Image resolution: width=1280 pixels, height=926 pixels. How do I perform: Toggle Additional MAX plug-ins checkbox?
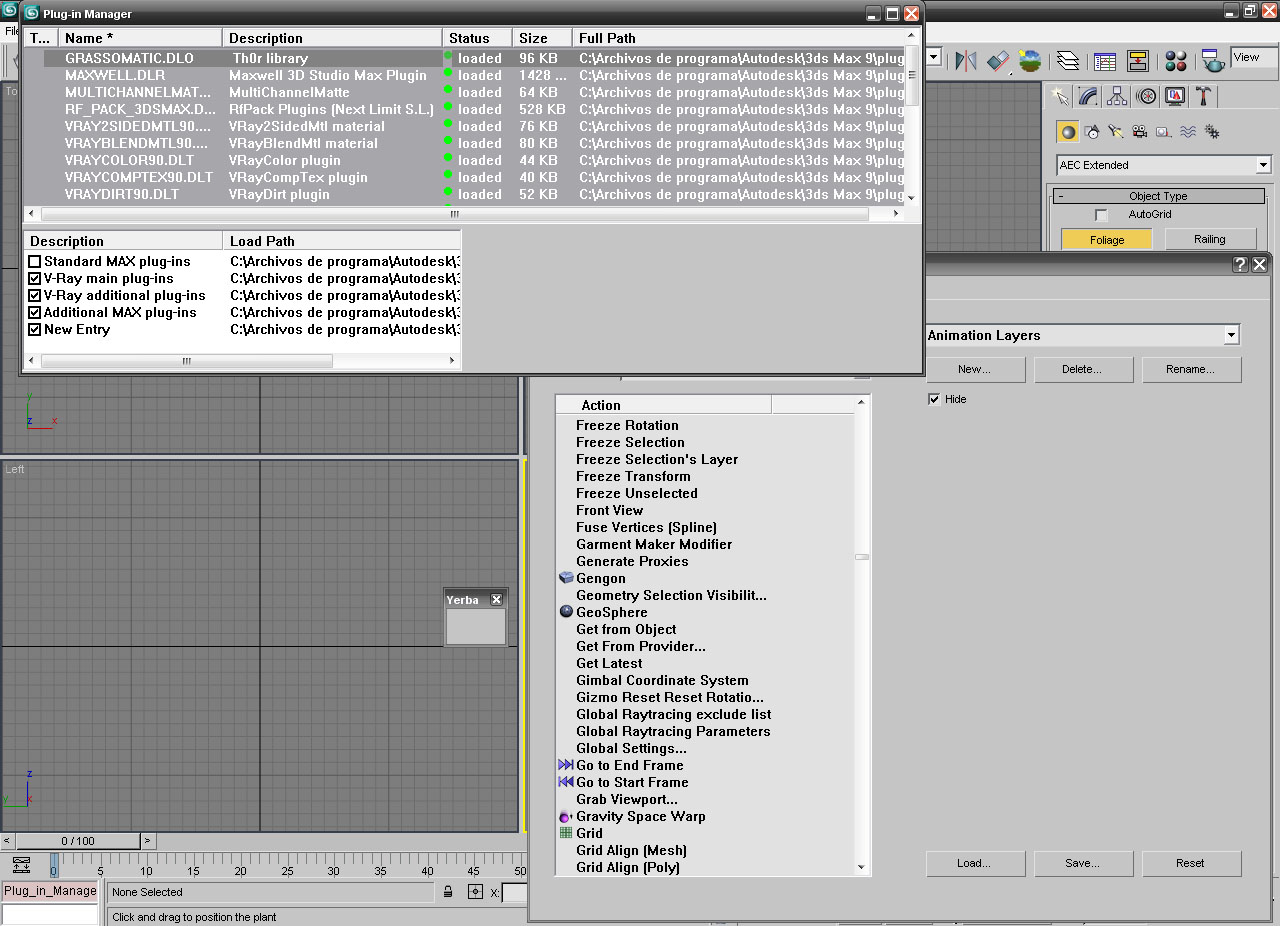(35, 313)
